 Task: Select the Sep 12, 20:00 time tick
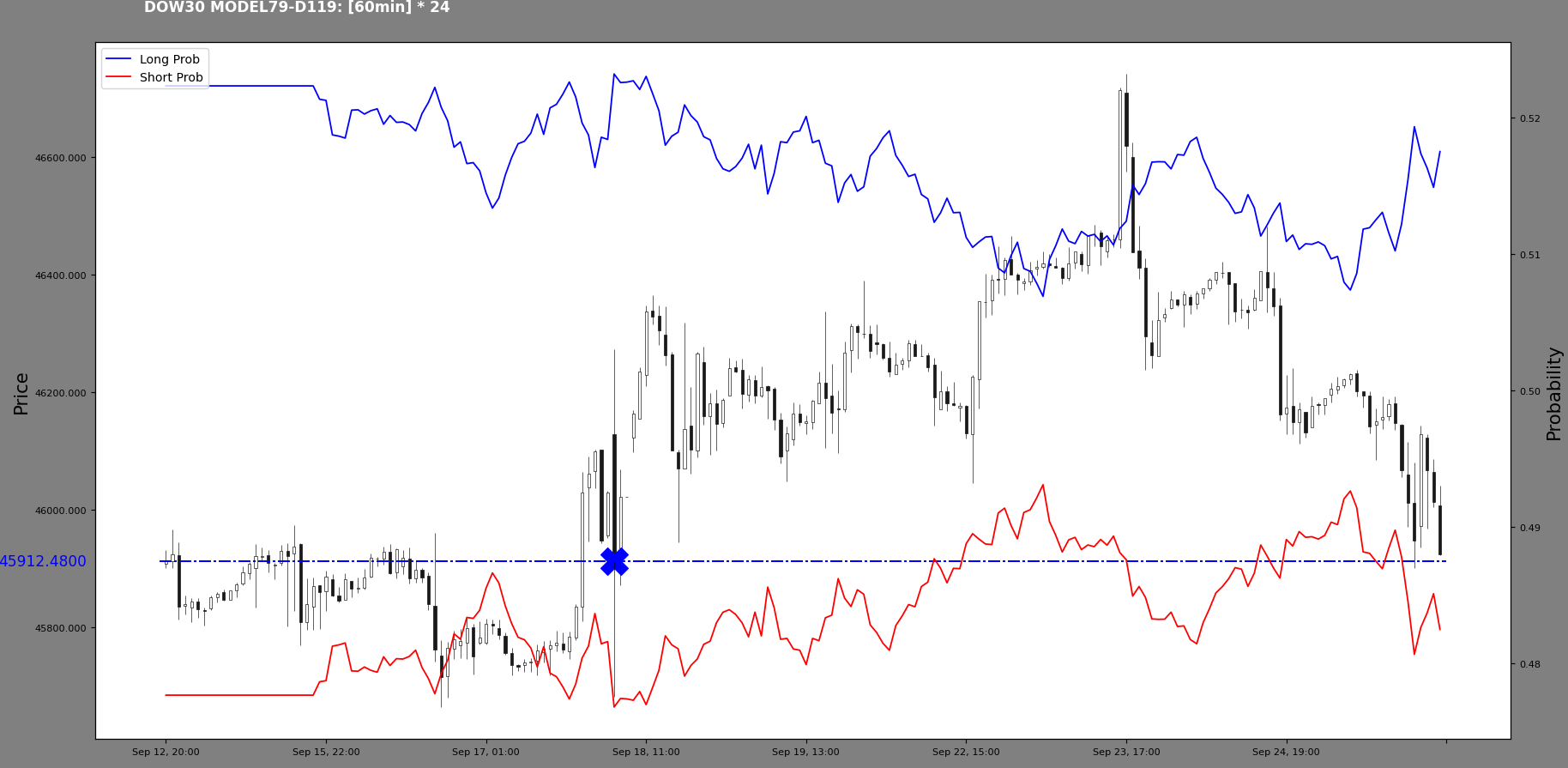166,753
